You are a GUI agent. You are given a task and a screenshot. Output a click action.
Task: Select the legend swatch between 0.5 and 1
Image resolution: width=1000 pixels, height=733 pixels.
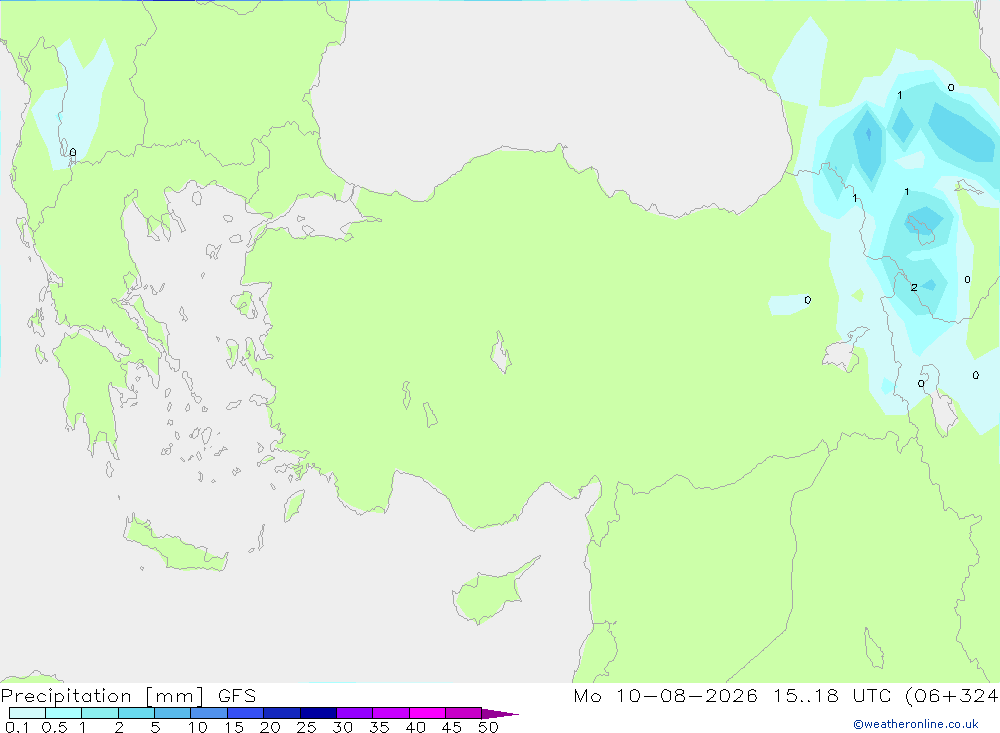coord(64,713)
